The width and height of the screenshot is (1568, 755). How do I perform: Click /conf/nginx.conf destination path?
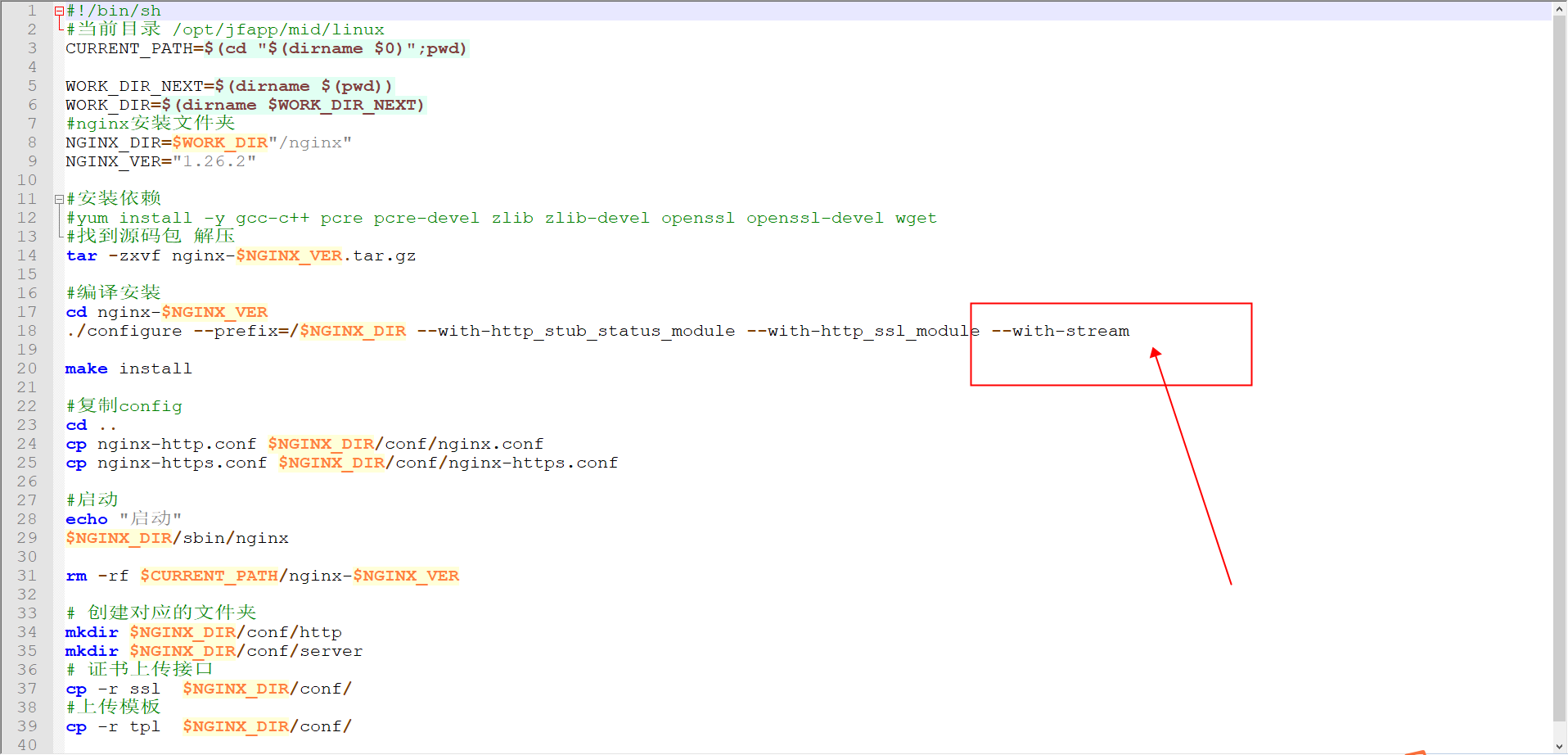point(459,444)
